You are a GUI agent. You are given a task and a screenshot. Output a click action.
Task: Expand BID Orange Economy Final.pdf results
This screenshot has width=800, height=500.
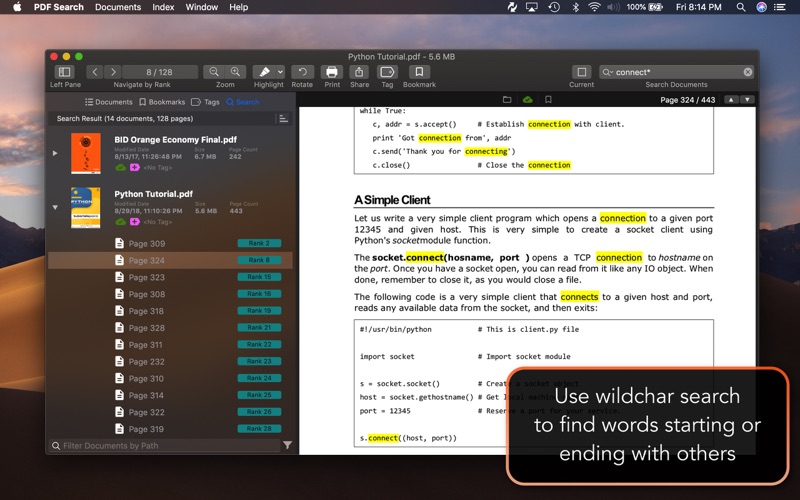(x=55, y=153)
